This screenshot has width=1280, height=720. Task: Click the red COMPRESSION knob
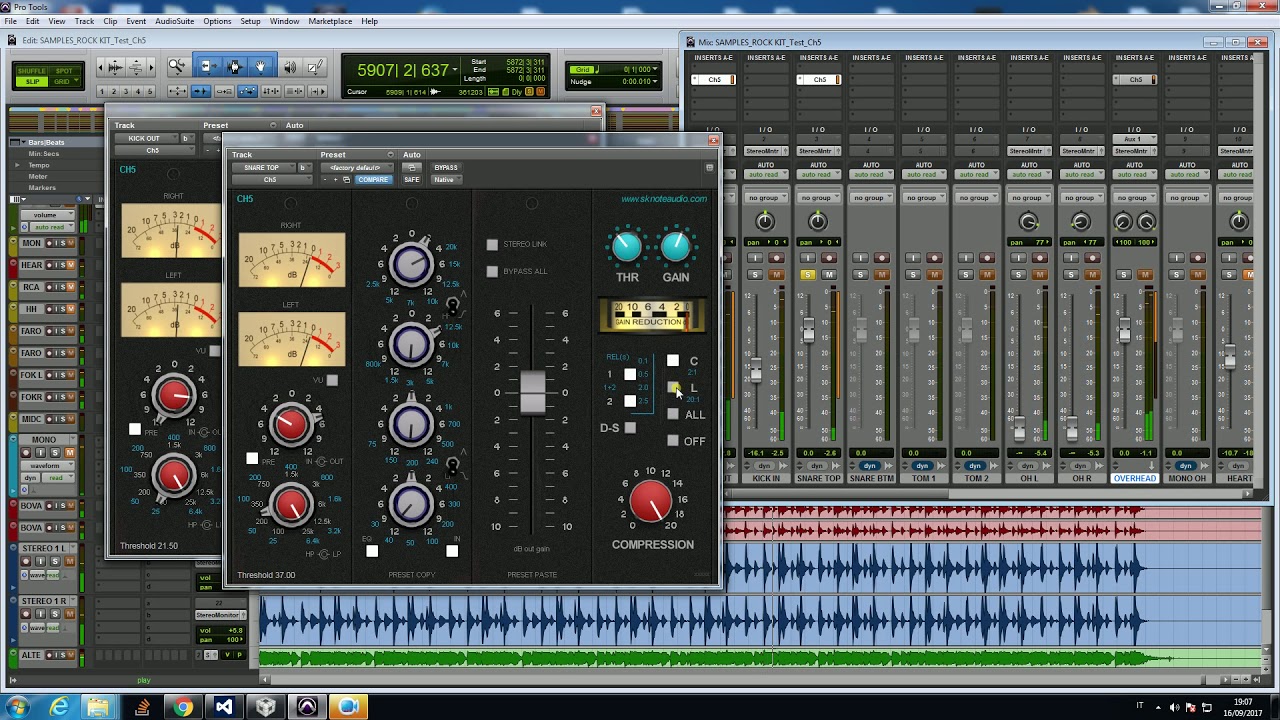[x=652, y=501]
